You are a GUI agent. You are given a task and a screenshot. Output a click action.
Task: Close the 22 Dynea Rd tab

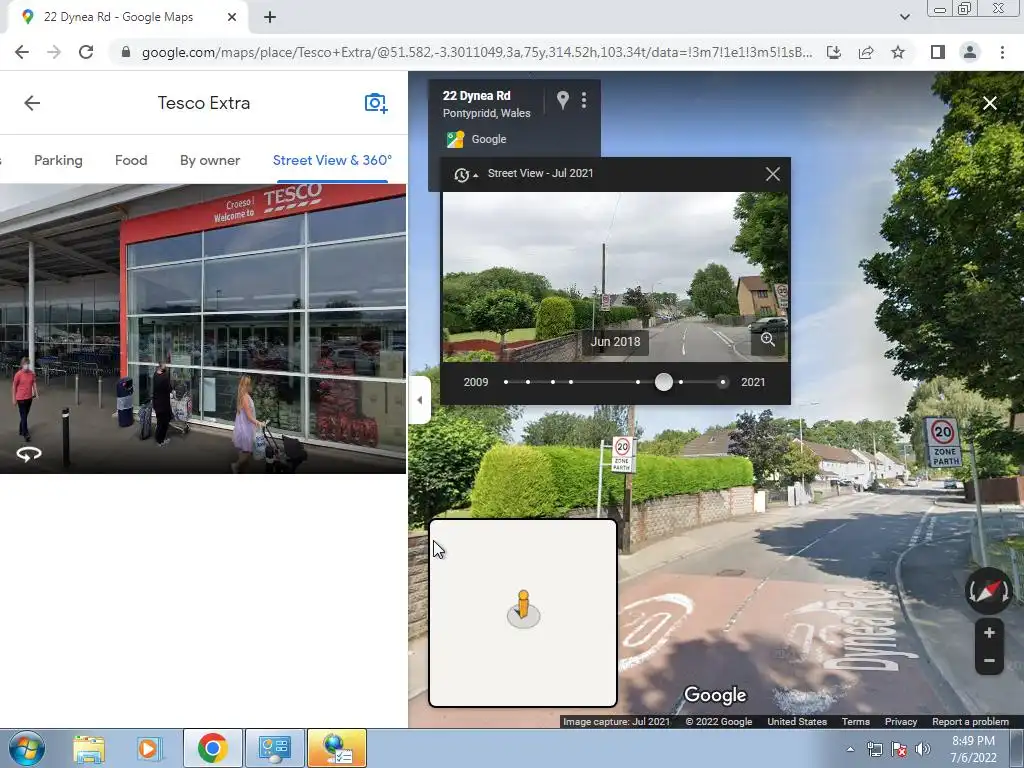(x=232, y=18)
